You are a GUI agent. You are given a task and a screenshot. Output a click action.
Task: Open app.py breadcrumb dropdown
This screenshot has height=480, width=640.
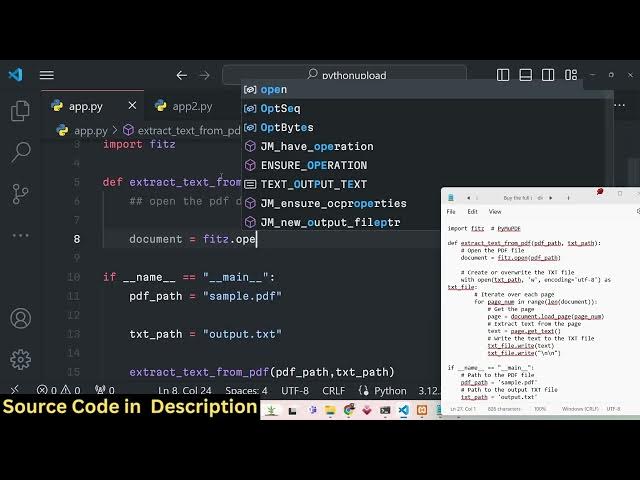coord(90,130)
